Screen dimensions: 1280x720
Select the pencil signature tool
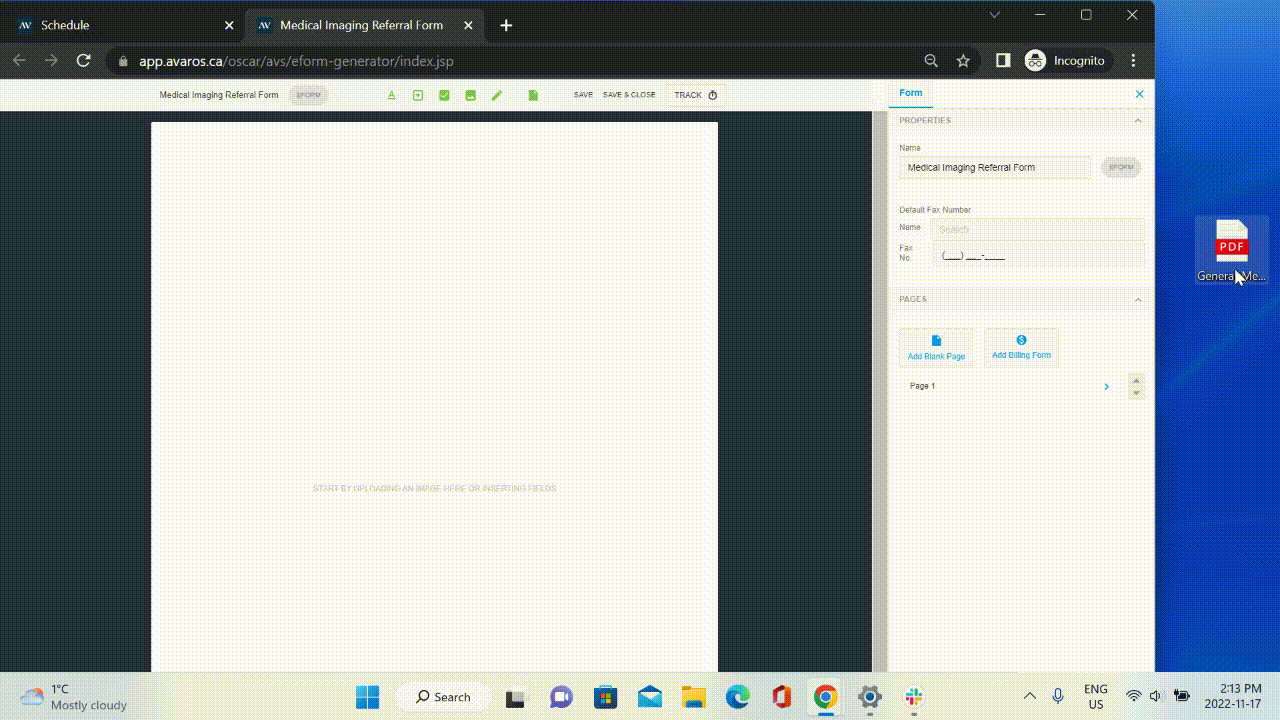[497, 95]
